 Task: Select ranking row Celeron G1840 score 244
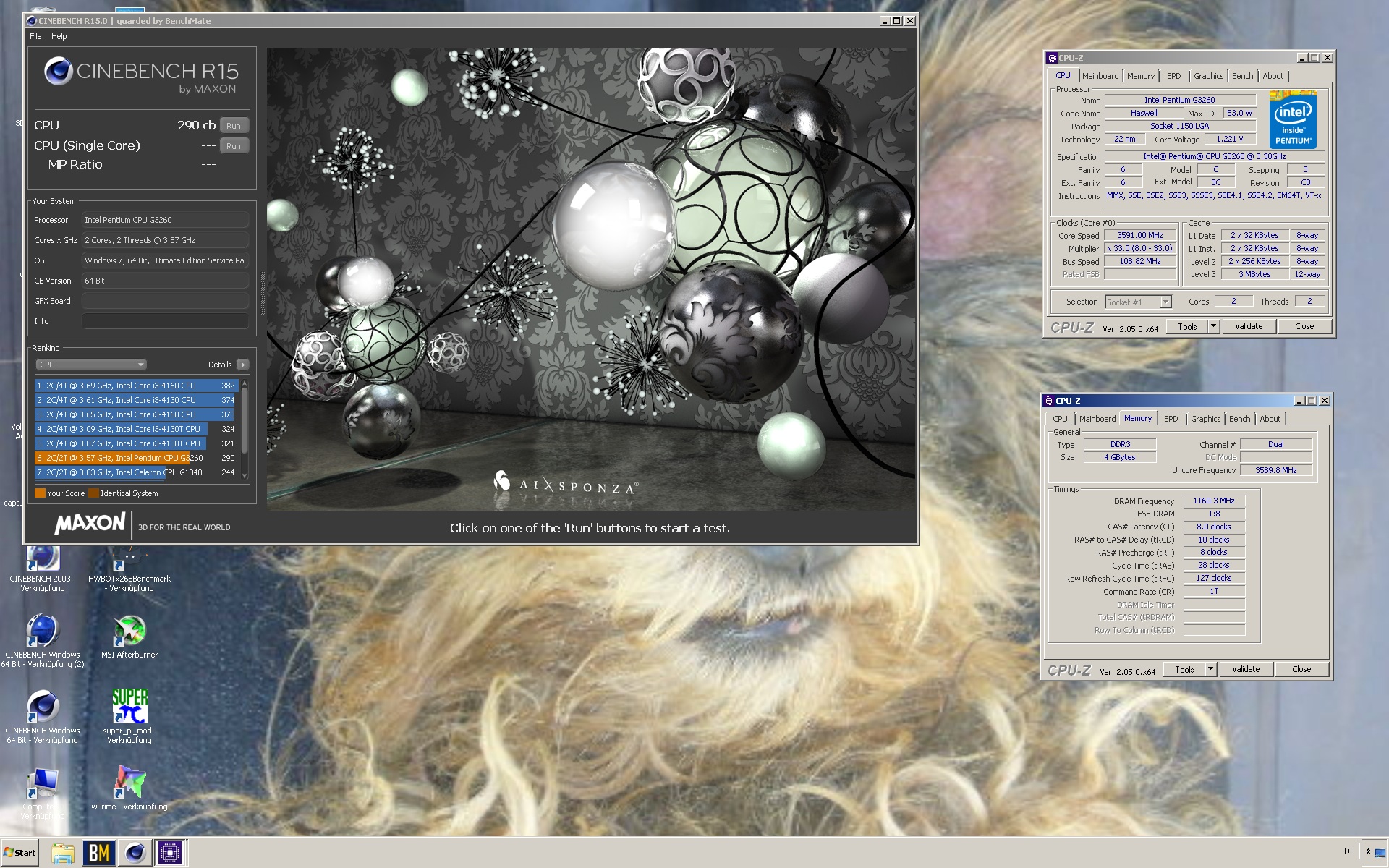coord(136,472)
